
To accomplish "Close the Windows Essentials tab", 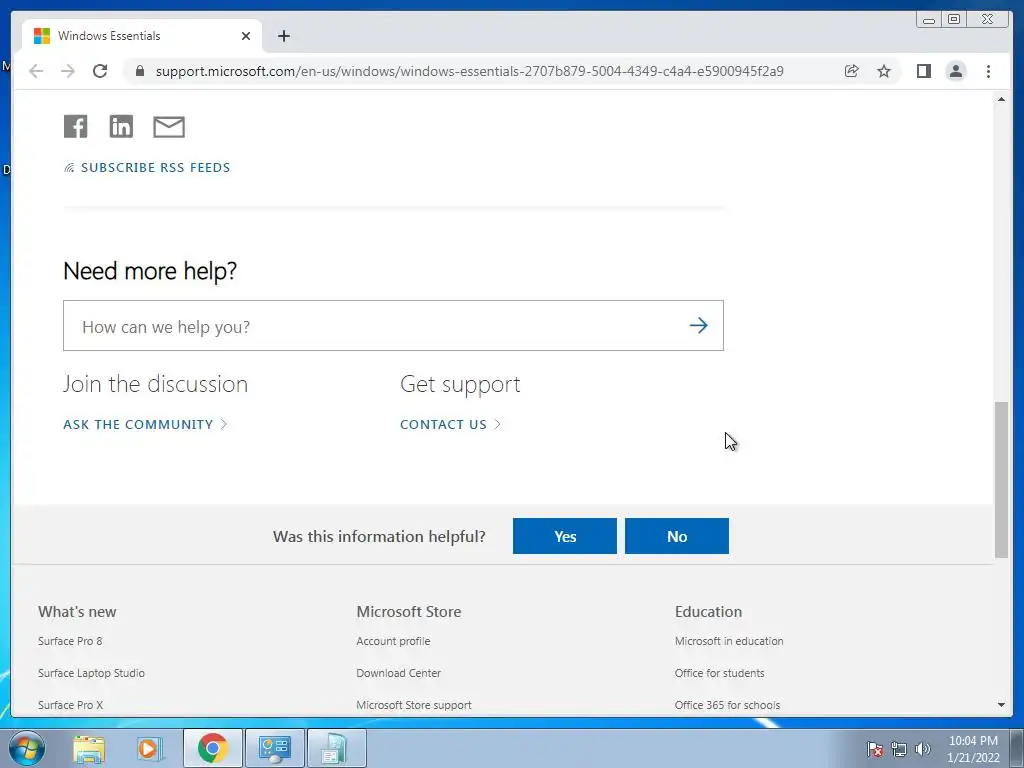I will [x=246, y=36].
